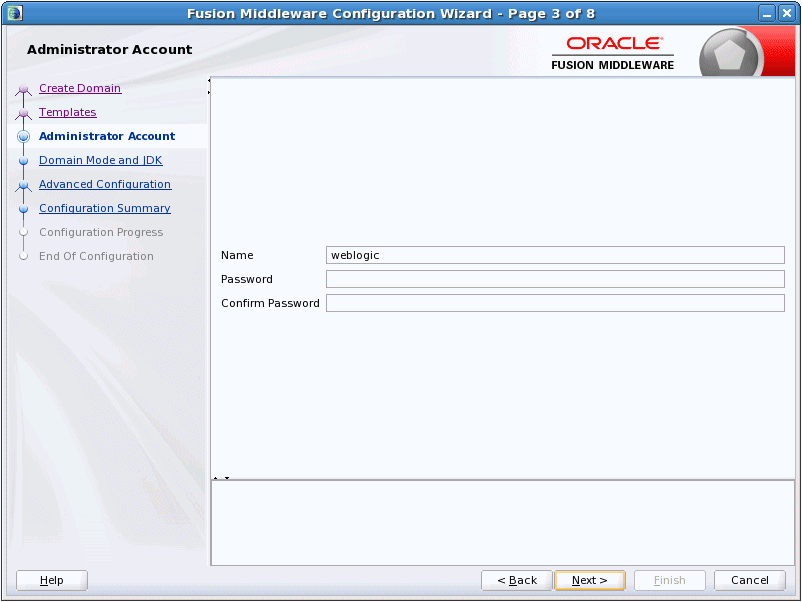Viewport: 802px width, 602px height.
Task: Toggle the message pane using splitter arrows
Action: [x=221, y=478]
